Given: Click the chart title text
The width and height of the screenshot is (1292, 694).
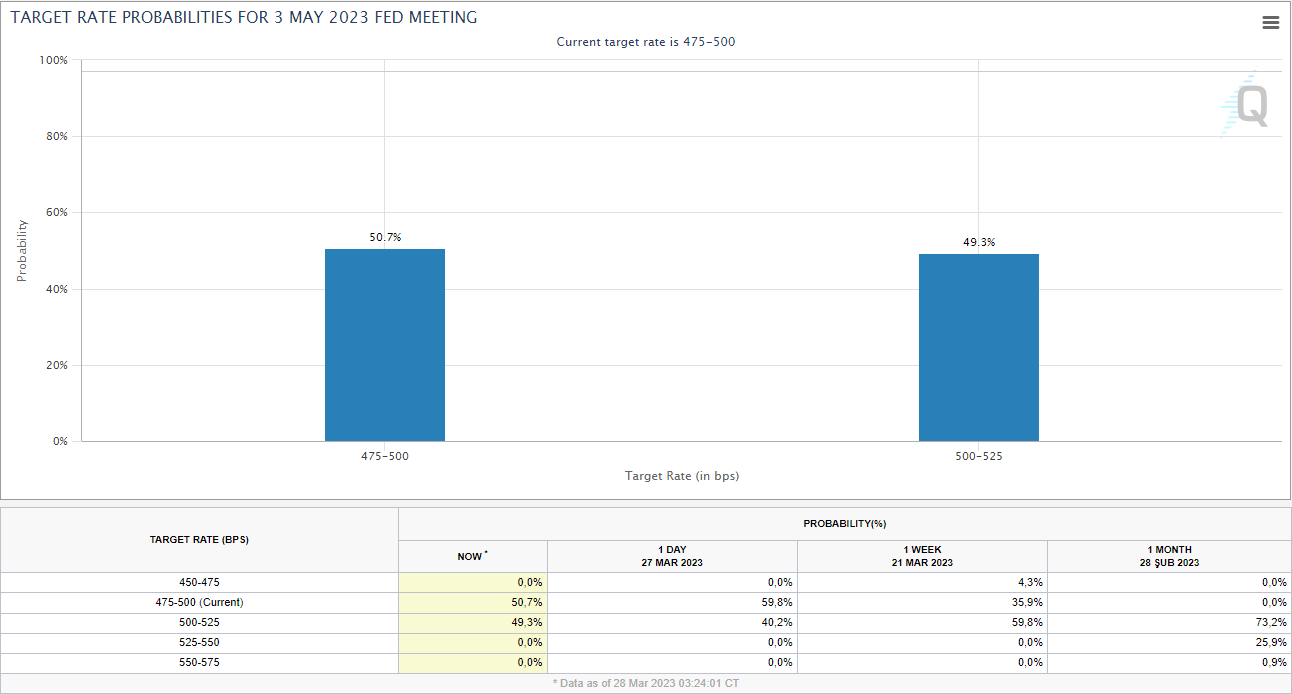Looking at the screenshot, I should tap(244, 17).
